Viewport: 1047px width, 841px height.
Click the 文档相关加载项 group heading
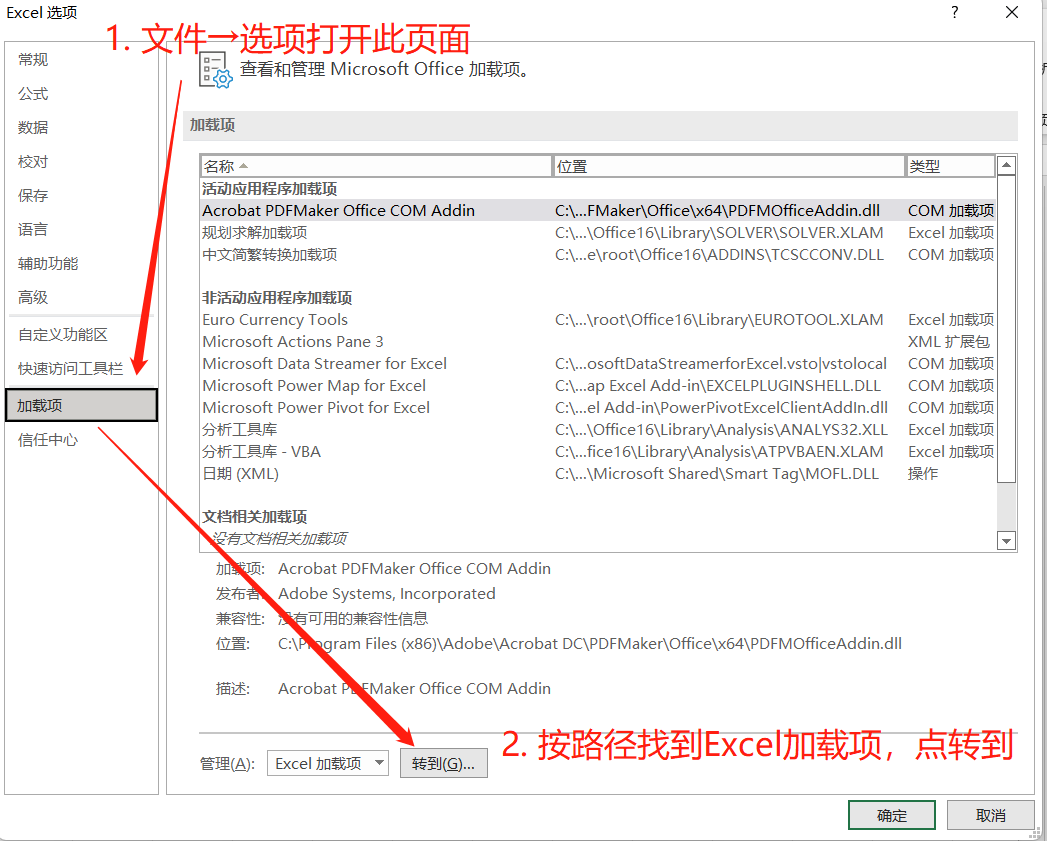coord(254,516)
